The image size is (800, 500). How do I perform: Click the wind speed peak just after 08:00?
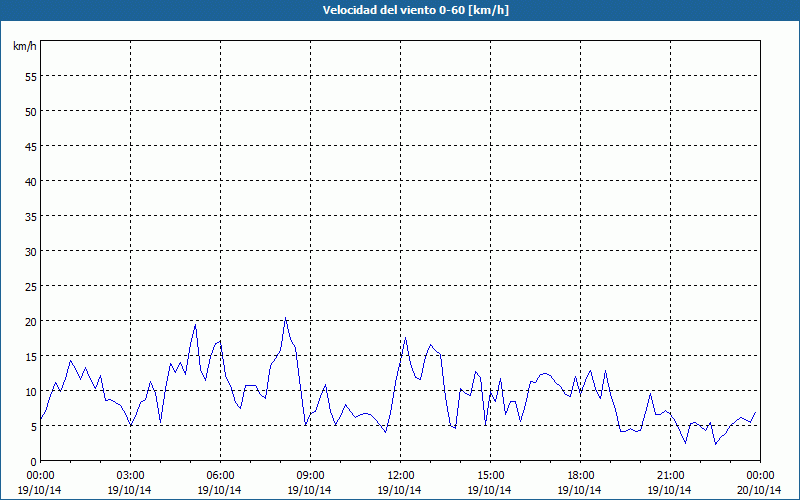(x=285, y=318)
